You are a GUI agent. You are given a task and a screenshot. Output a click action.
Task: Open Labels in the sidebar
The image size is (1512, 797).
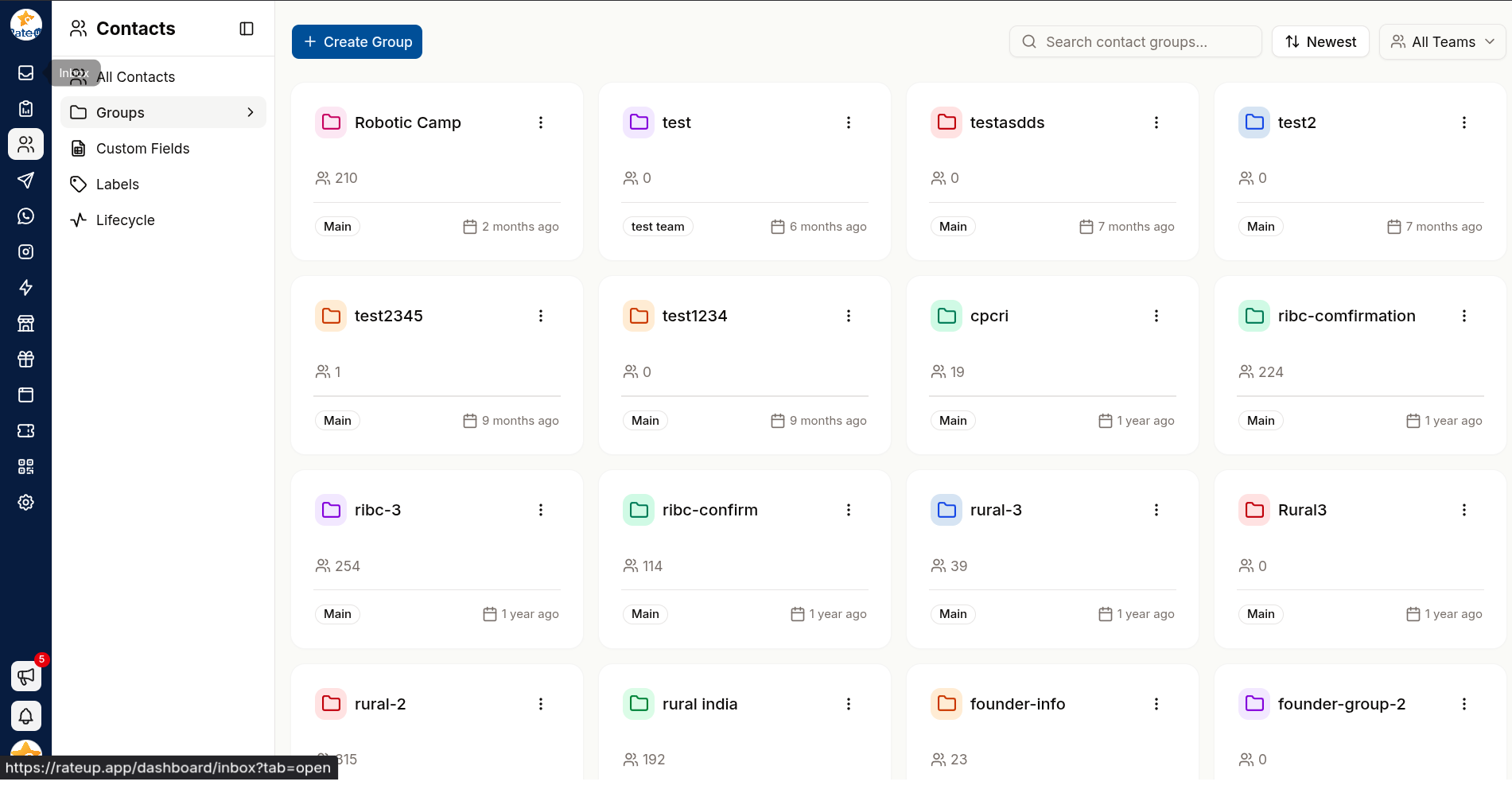click(x=163, y=184)
